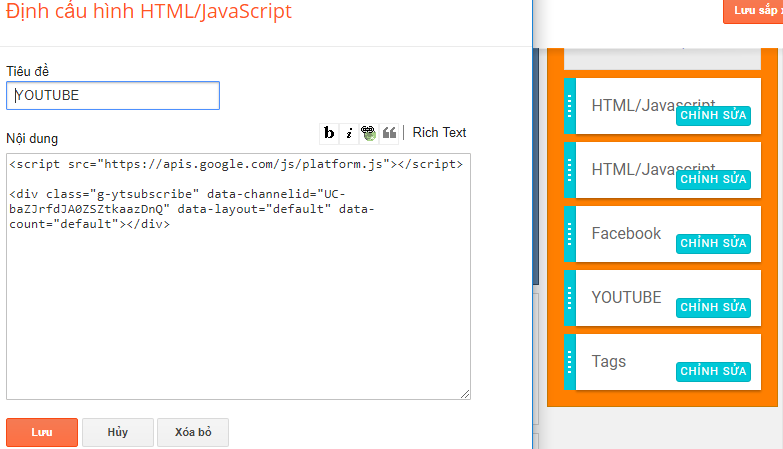783x449 pixels.
Task: Insert blockquote using the quote icon
Action: 389,133
